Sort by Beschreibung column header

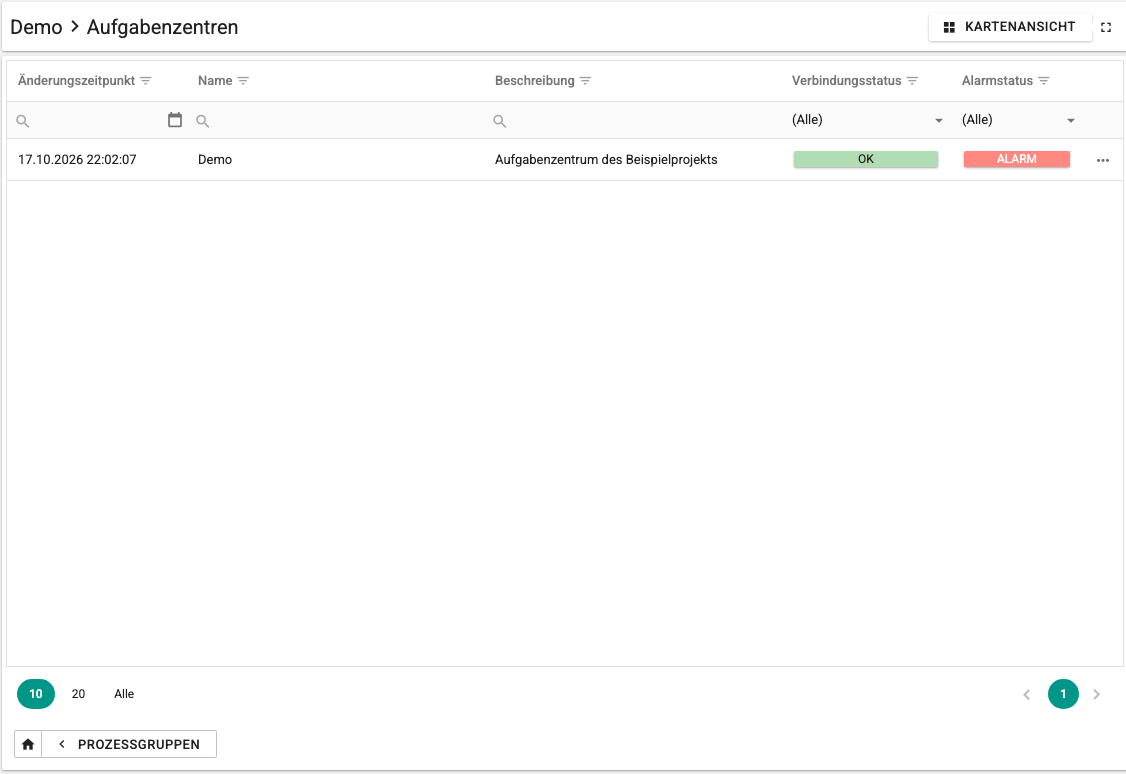coord(535,81)
